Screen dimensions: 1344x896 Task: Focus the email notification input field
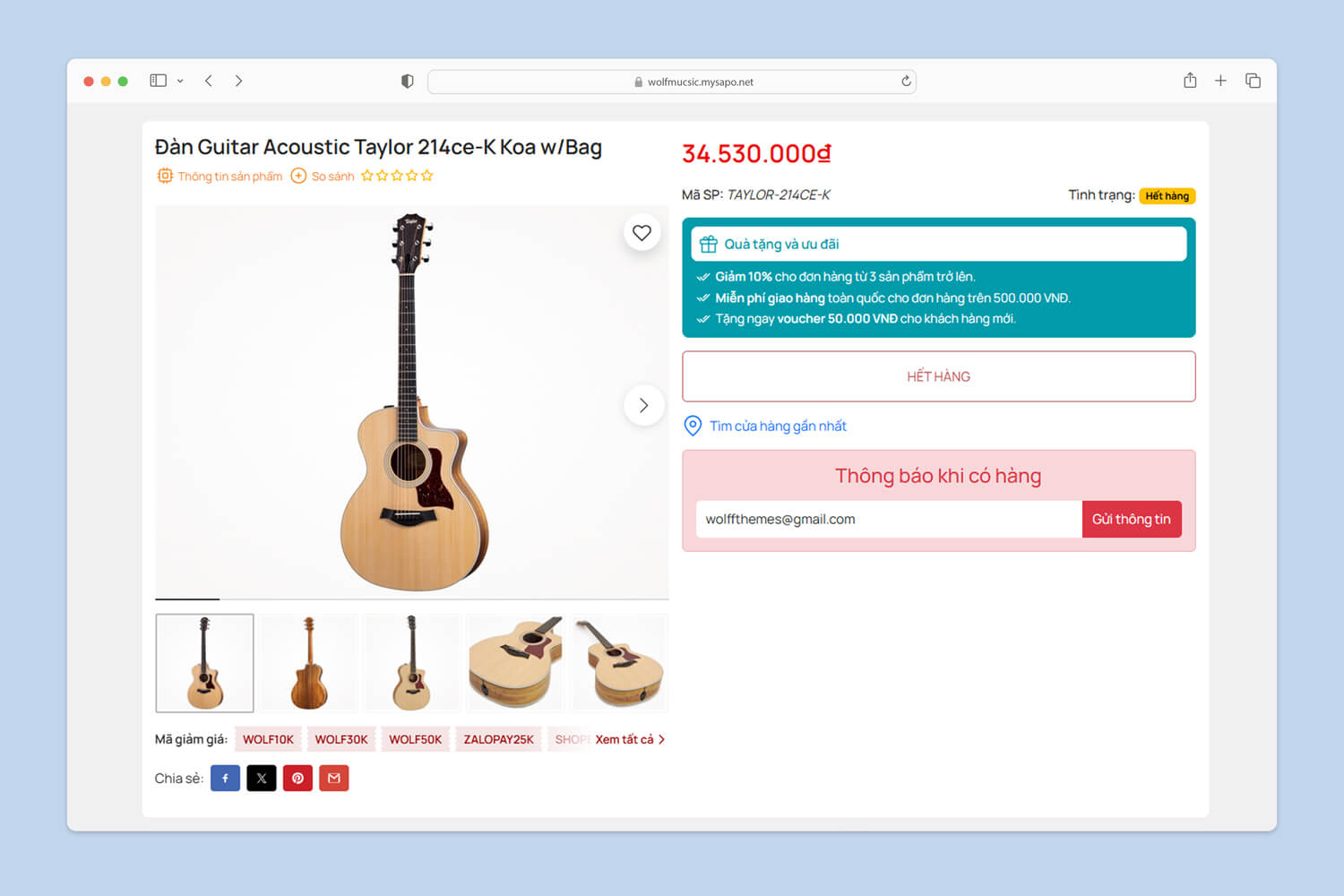click(x=888, y=520)
